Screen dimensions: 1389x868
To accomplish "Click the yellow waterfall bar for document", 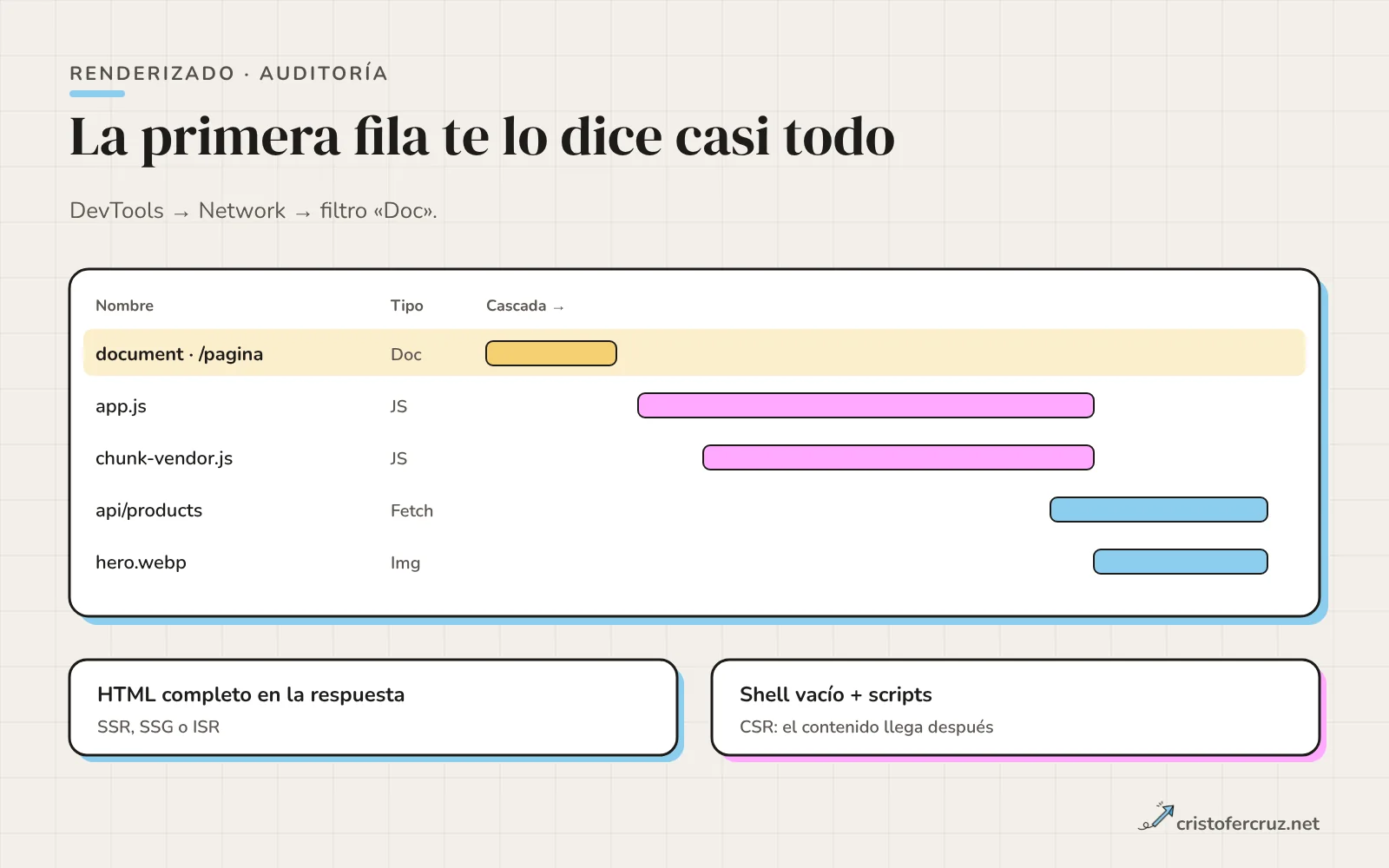I will 551,353.
